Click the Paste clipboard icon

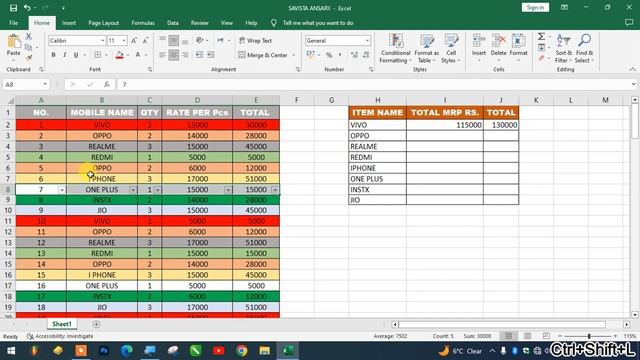13,42
